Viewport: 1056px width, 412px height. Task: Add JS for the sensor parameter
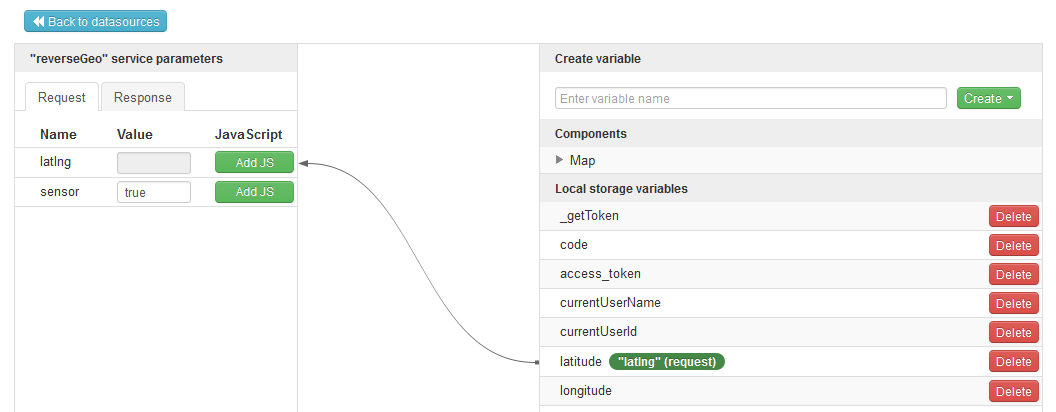coord(254,192)
